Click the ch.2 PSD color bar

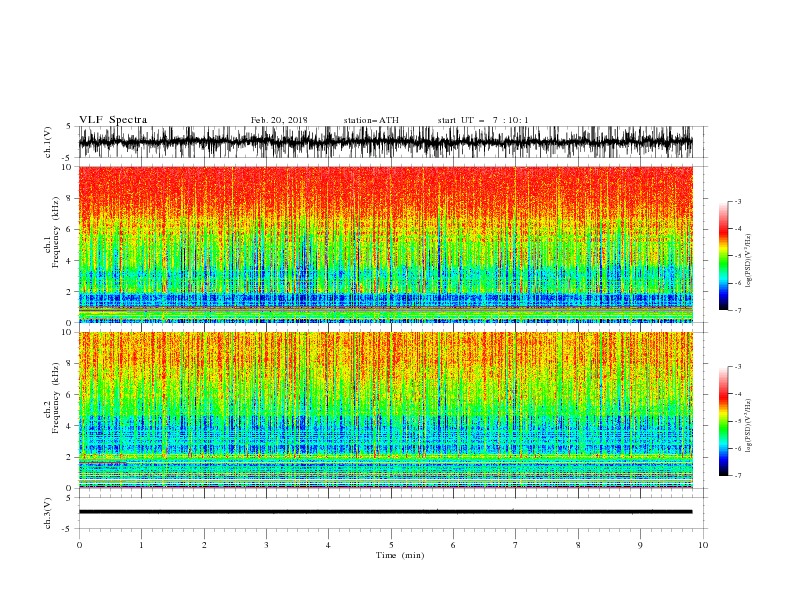(x=723, y=421)
